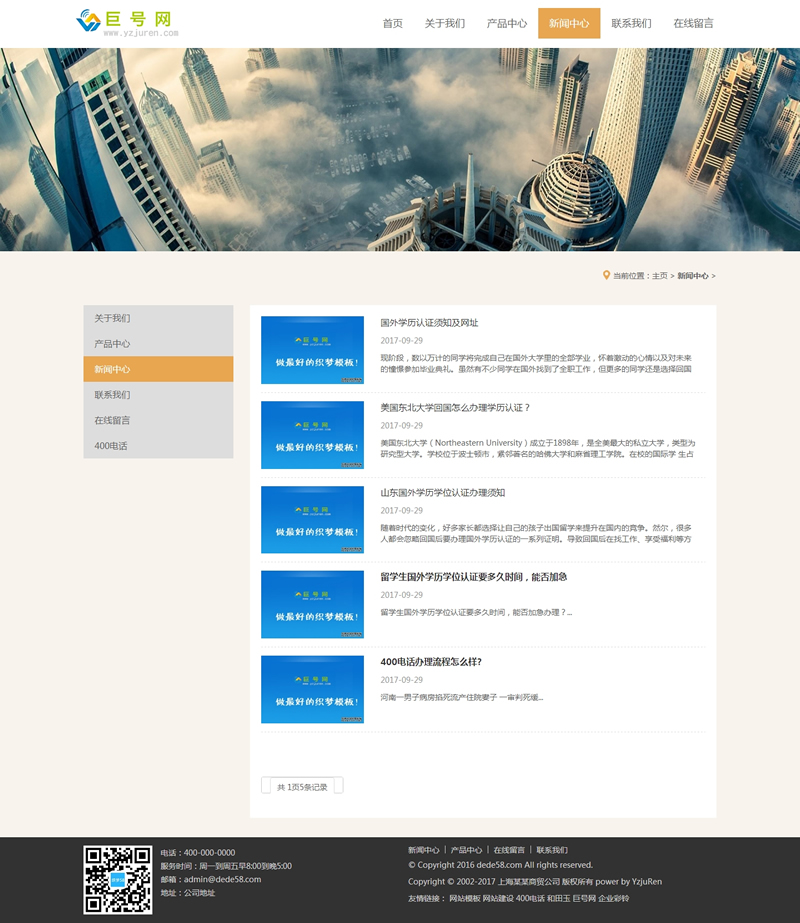Viewport: 800px width, 923px height.
Task: Select 联系我们 in the top navigation
Action: pyautogui.click(x=631, y=24)
